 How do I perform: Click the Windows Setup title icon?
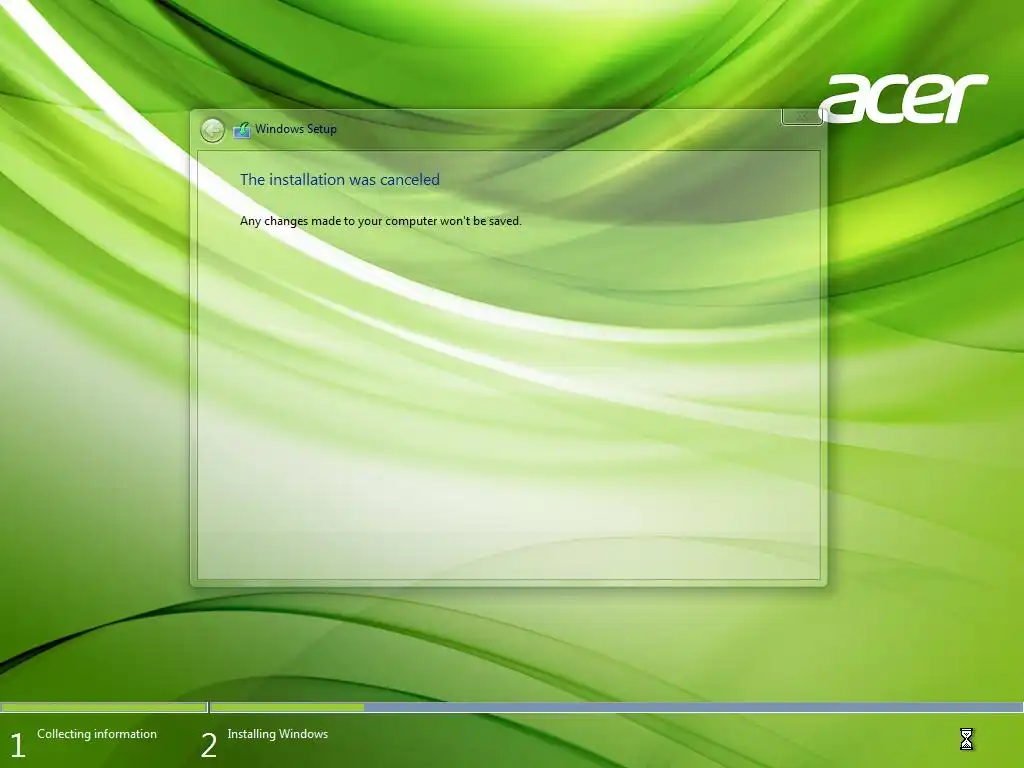point(242,130)
